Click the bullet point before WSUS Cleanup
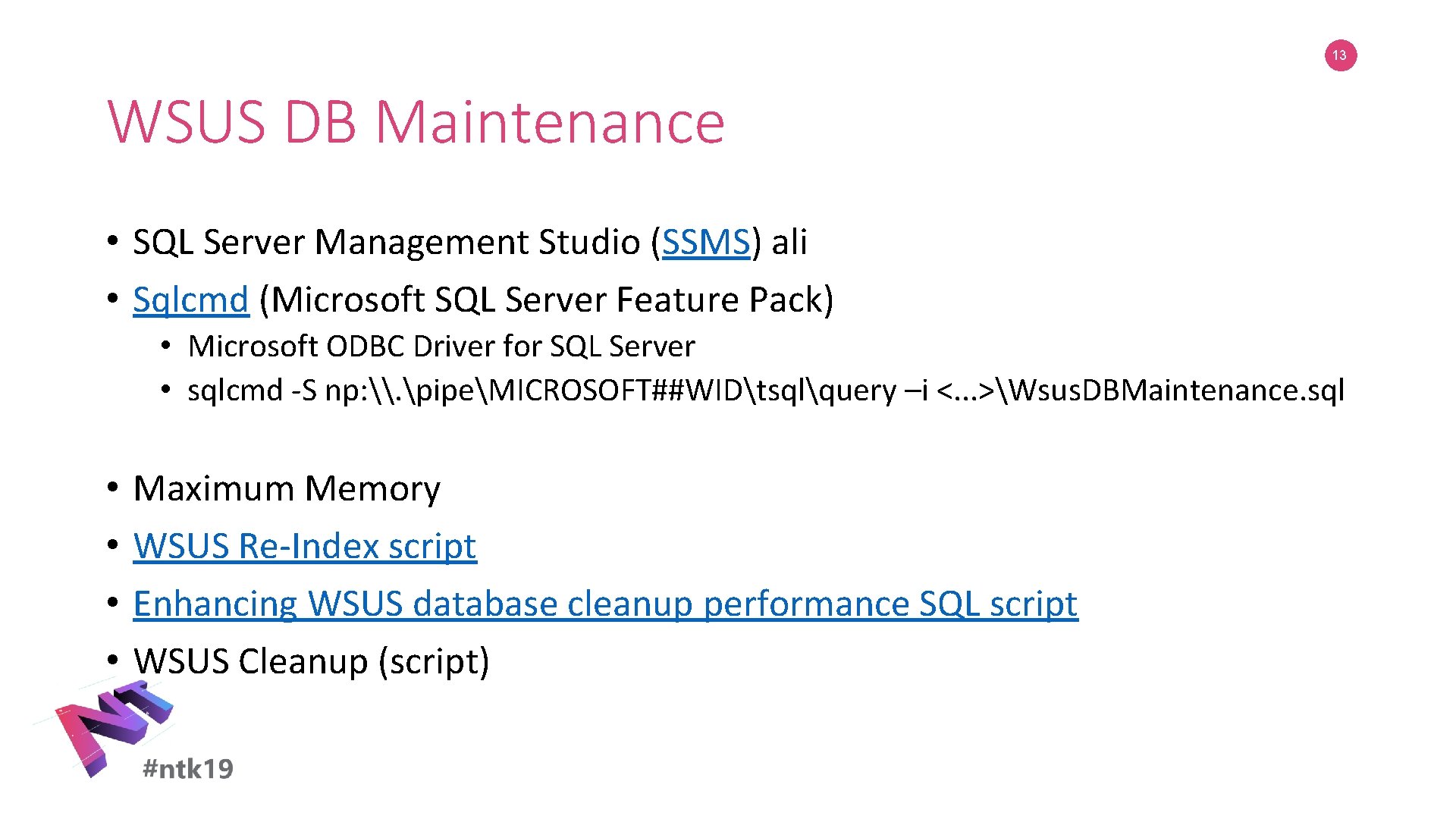The height and width of the screenshot is (819, 1456). click(x=113, y=660)
